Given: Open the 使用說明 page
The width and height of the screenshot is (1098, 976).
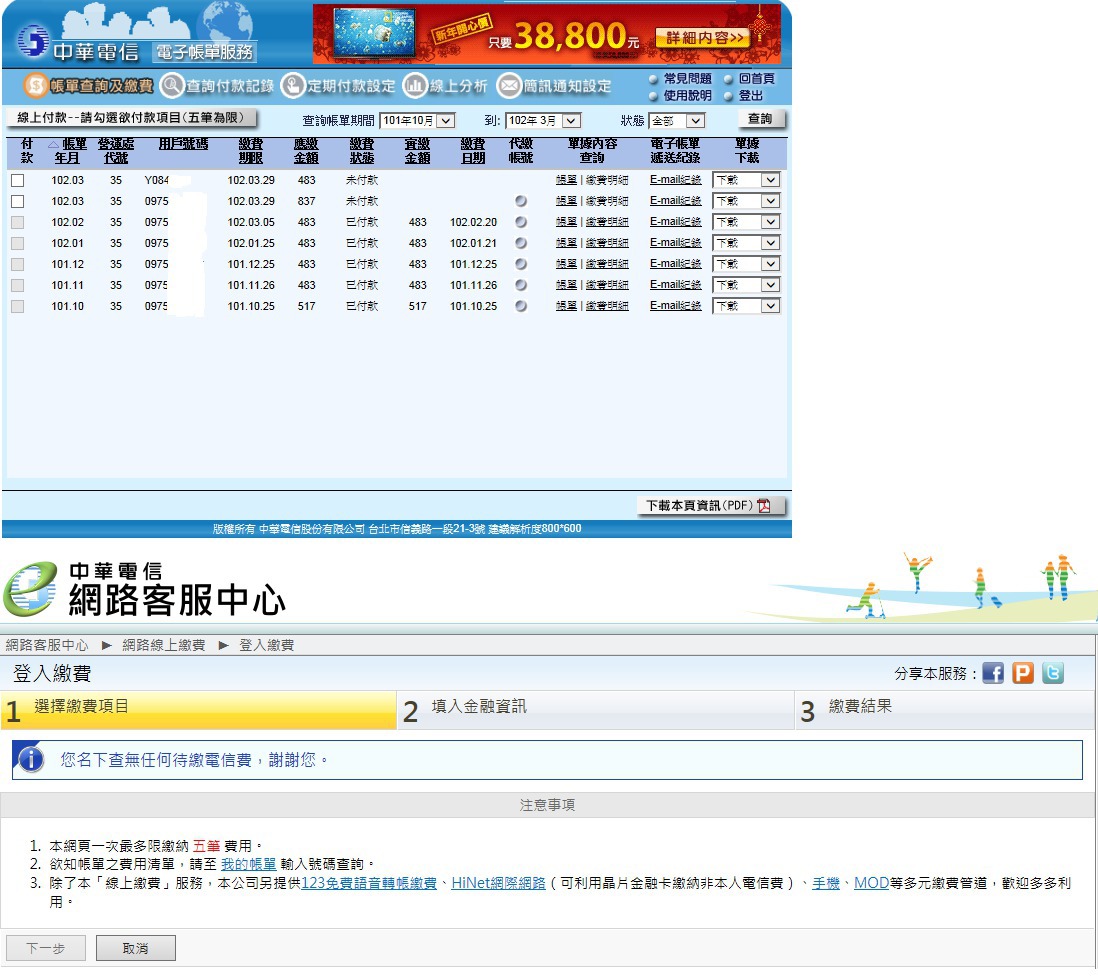Looking at the screenshot, I should pyautogui.click(x=687, y=95).
